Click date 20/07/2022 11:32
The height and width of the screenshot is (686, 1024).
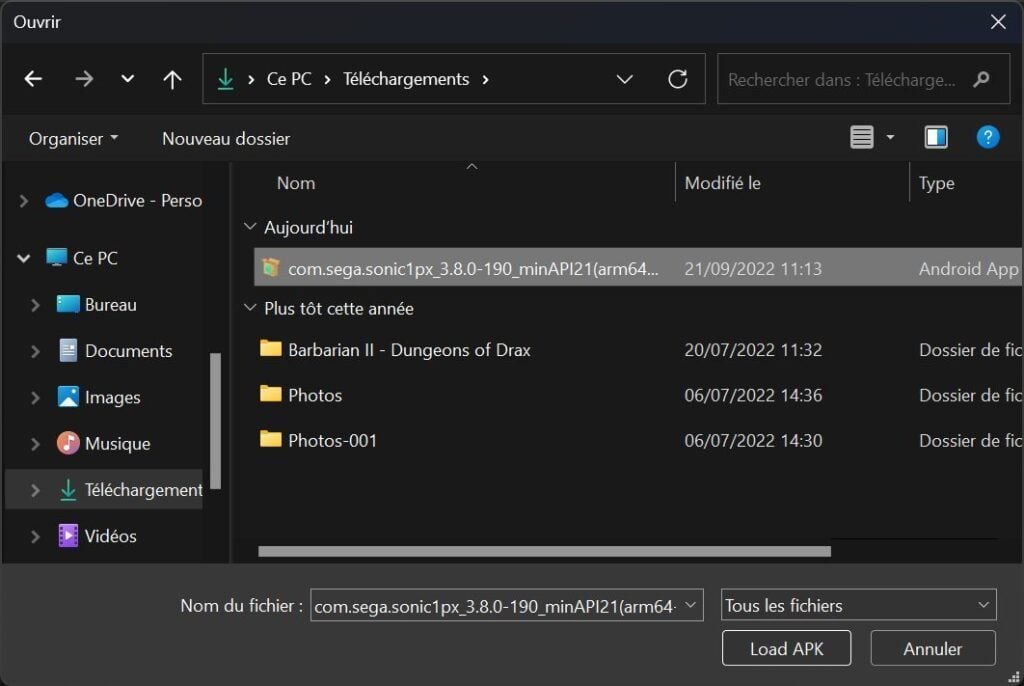click(x=753, y=350)
